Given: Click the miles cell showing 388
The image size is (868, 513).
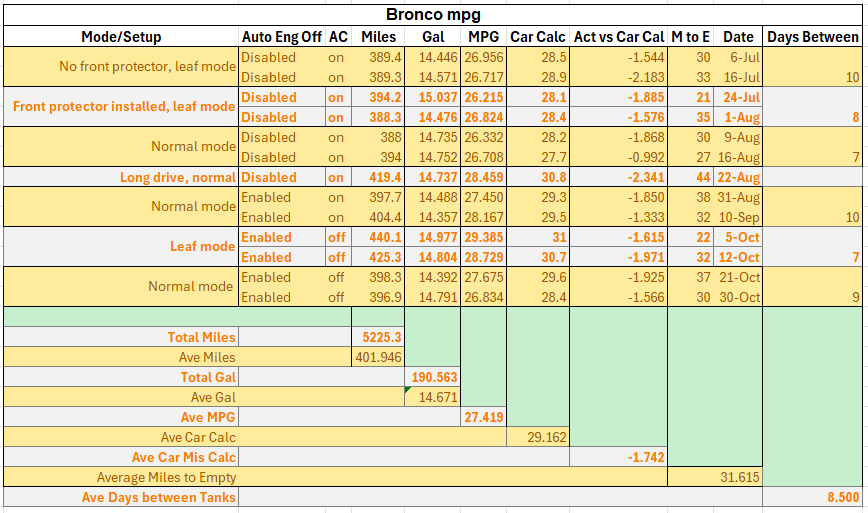Looking at the screenshot, I should tap(378, 137).
